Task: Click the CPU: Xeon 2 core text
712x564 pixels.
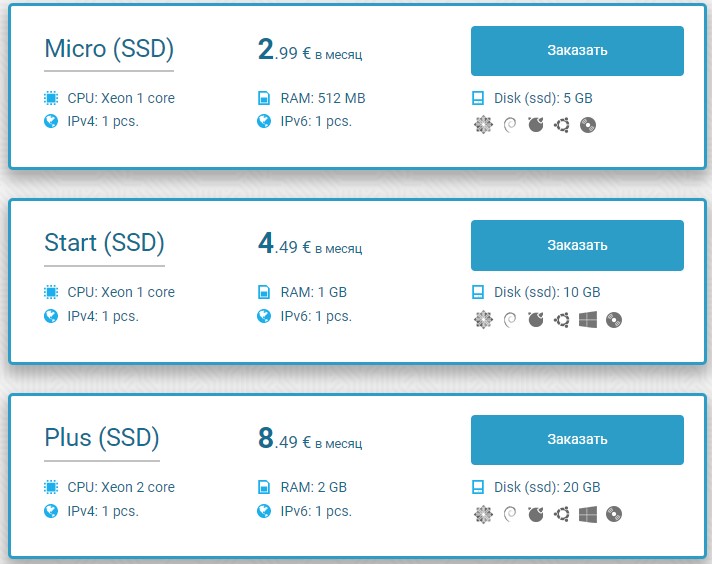Action: tap(121, 487)
